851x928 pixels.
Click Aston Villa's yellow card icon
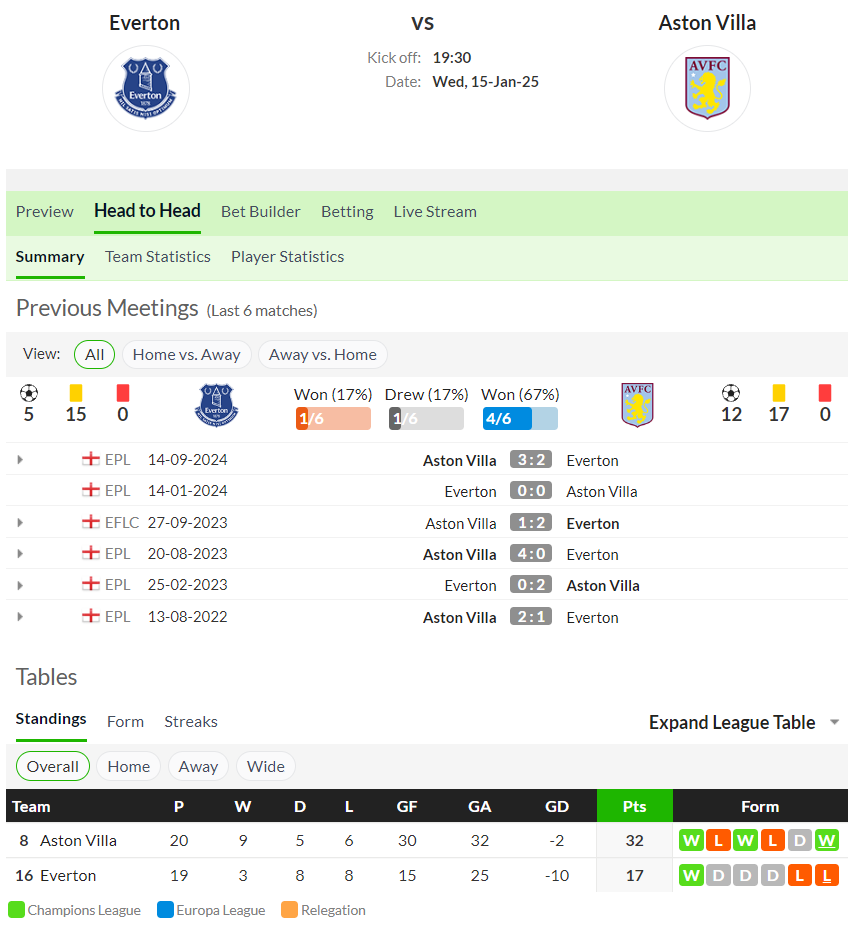[x=779, y=394]
